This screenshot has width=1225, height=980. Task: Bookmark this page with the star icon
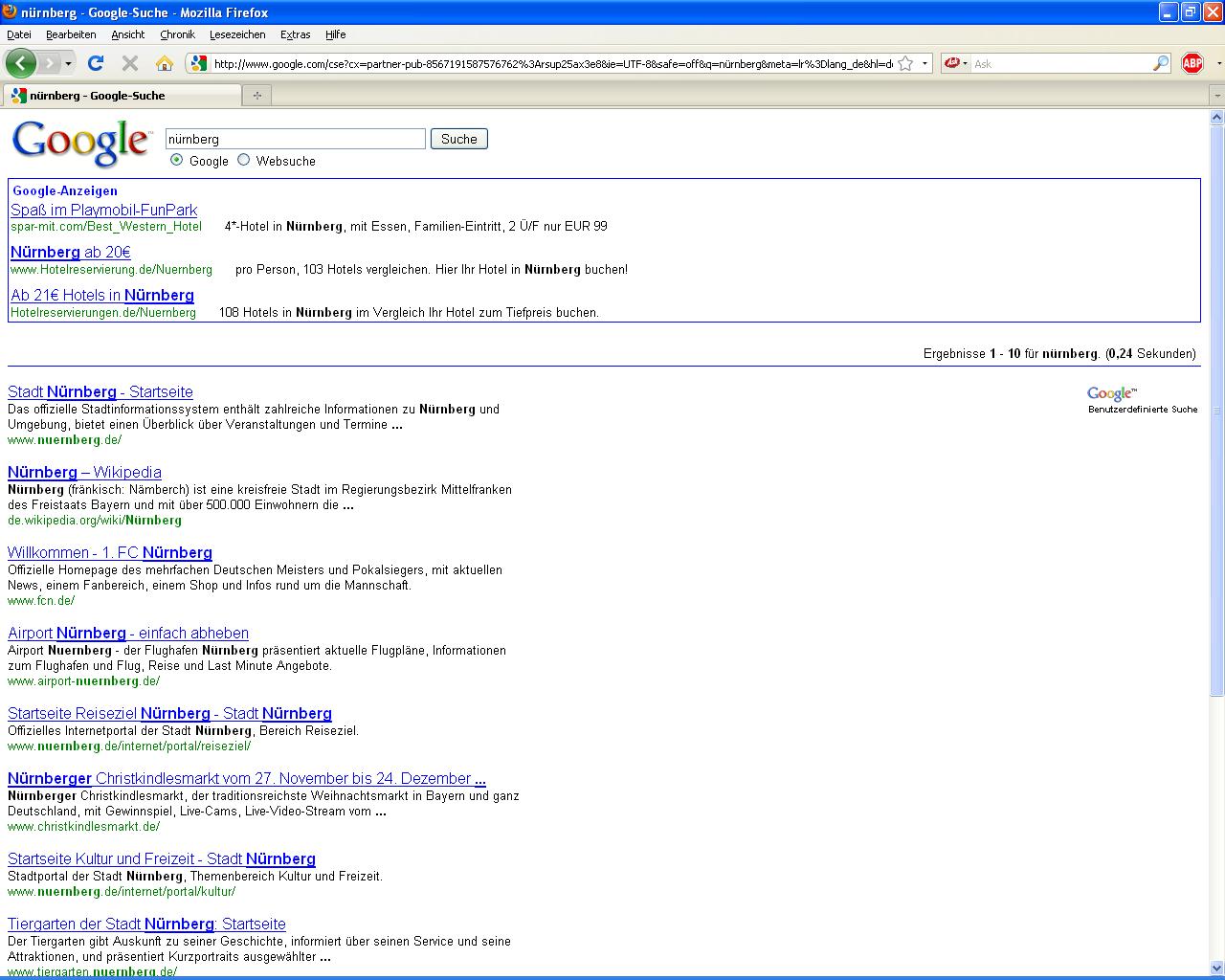pos(905,64)
